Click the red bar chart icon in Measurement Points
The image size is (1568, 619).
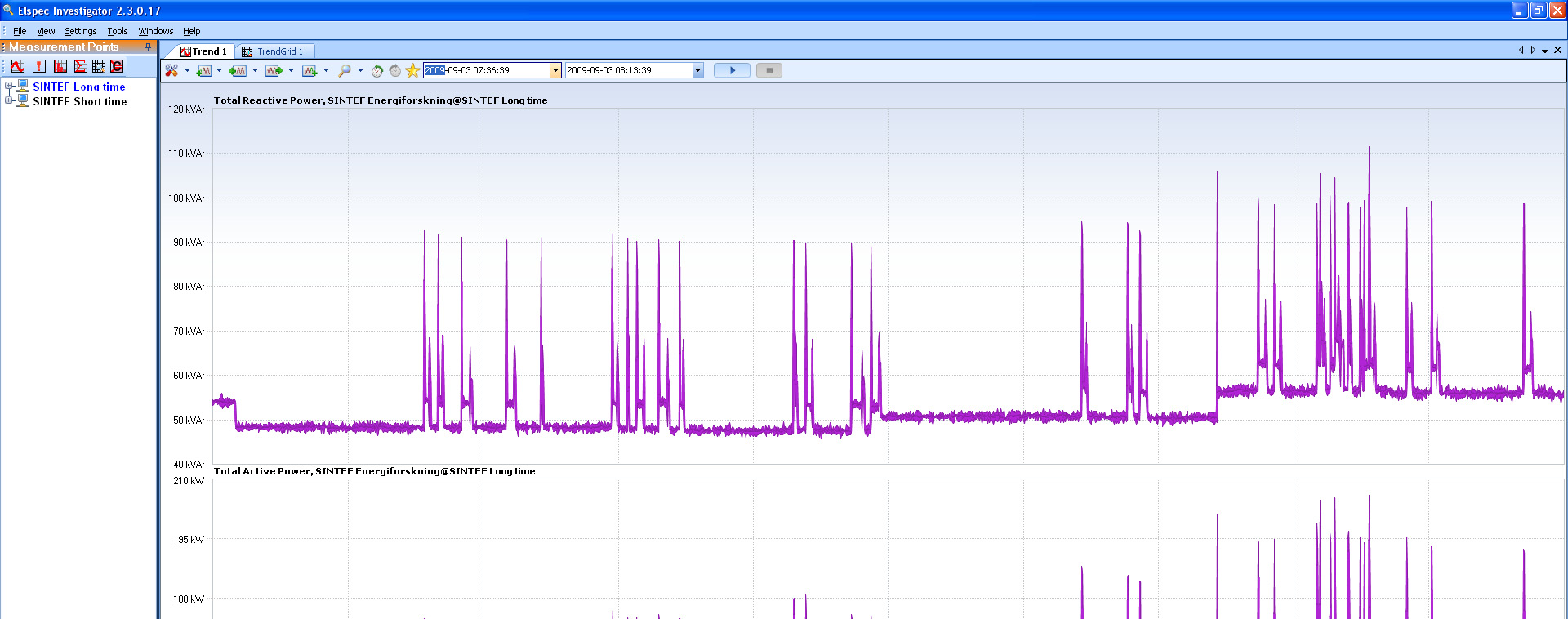coord(60,66)
